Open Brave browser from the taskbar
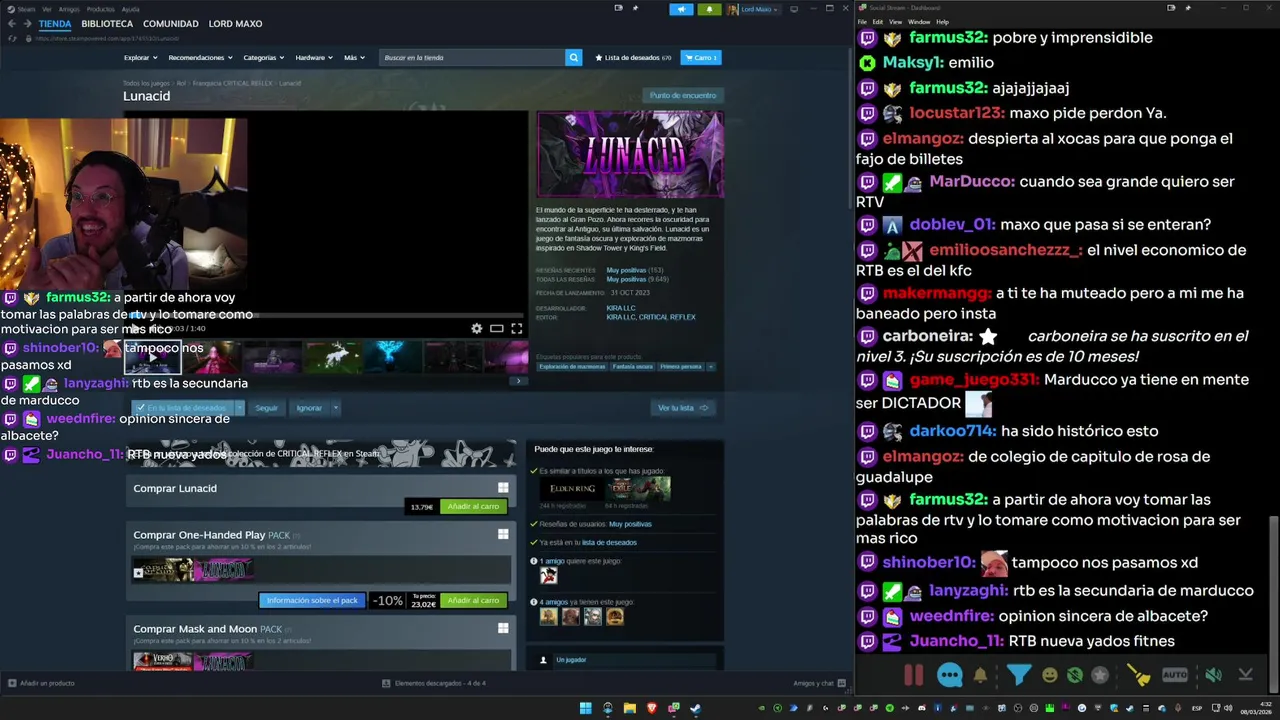The image size is (1280, 720). pyautogui.click(x=652, y=708)
